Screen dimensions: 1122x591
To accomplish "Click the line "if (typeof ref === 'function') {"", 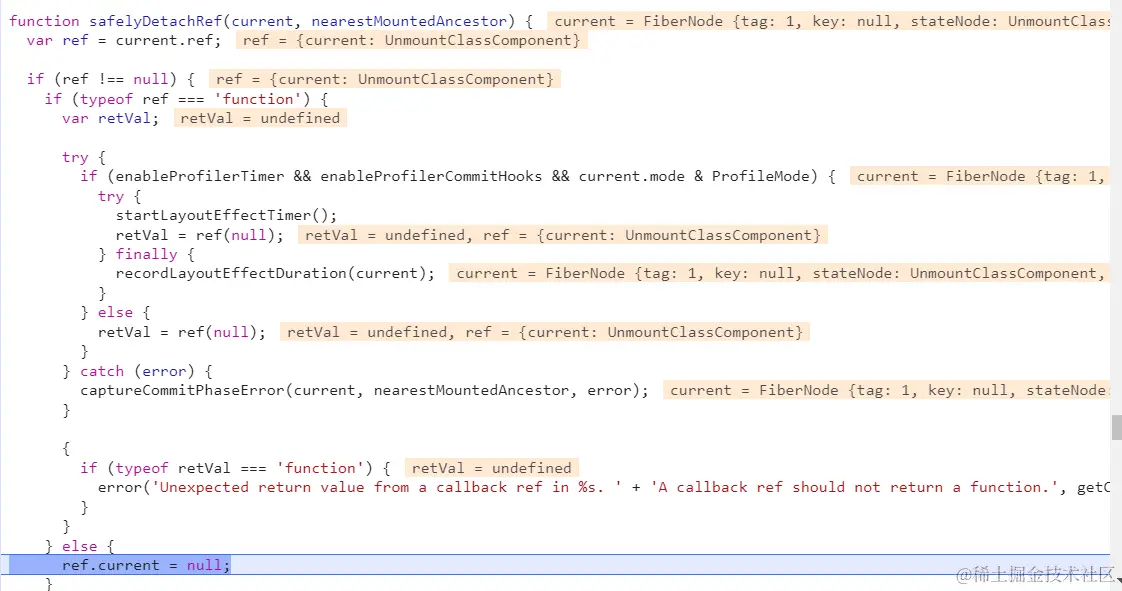I will click(x=186, y=99).
